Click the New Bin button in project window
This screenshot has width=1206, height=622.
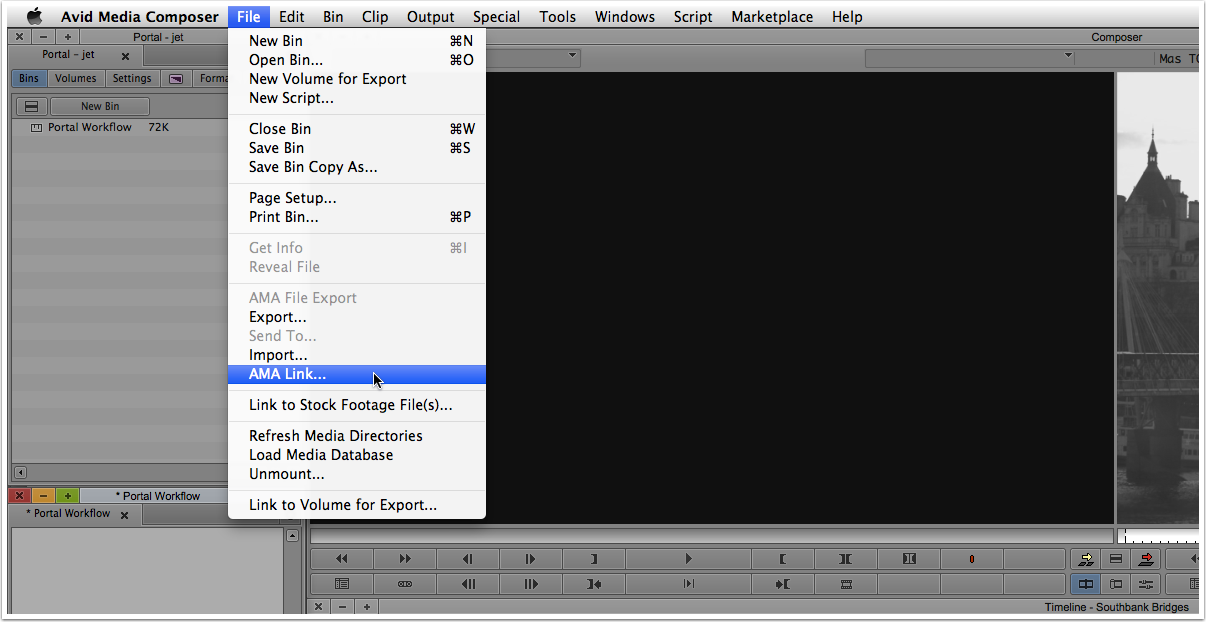tap(100, 106)
